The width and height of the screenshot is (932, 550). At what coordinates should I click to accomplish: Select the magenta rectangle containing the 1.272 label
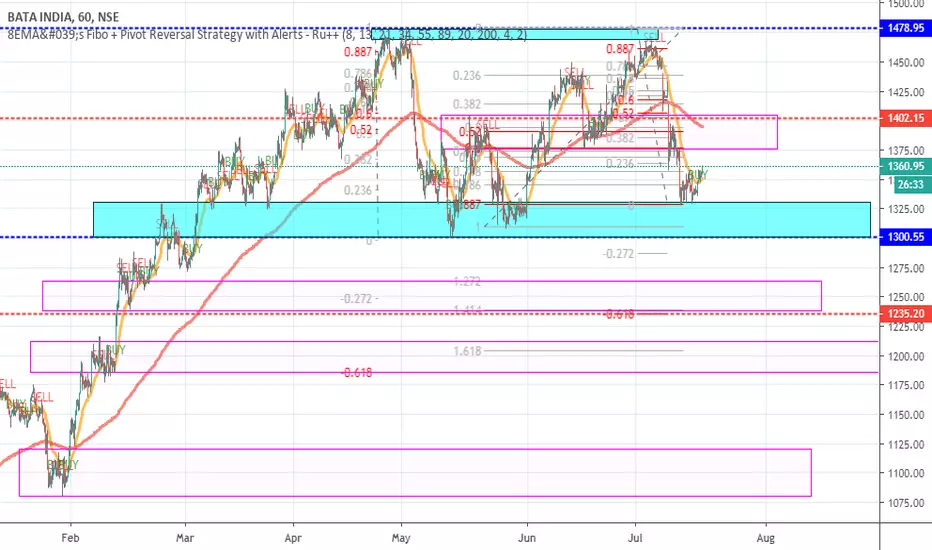[432, 296]
